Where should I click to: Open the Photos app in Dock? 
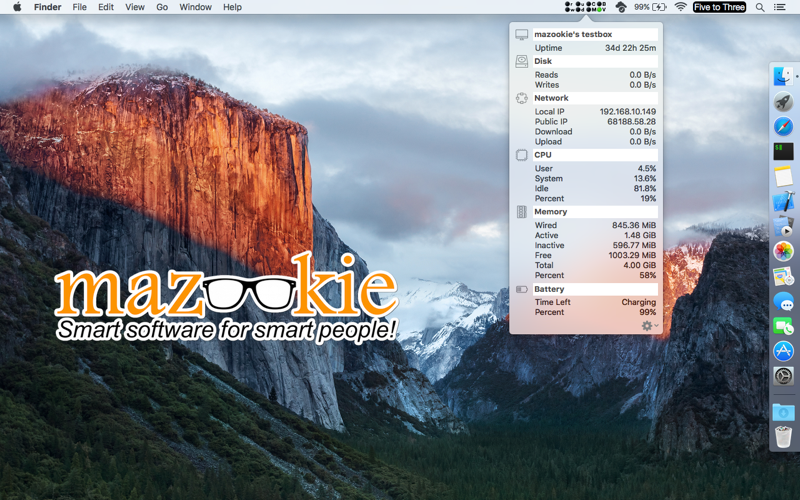tap(783, 251)
